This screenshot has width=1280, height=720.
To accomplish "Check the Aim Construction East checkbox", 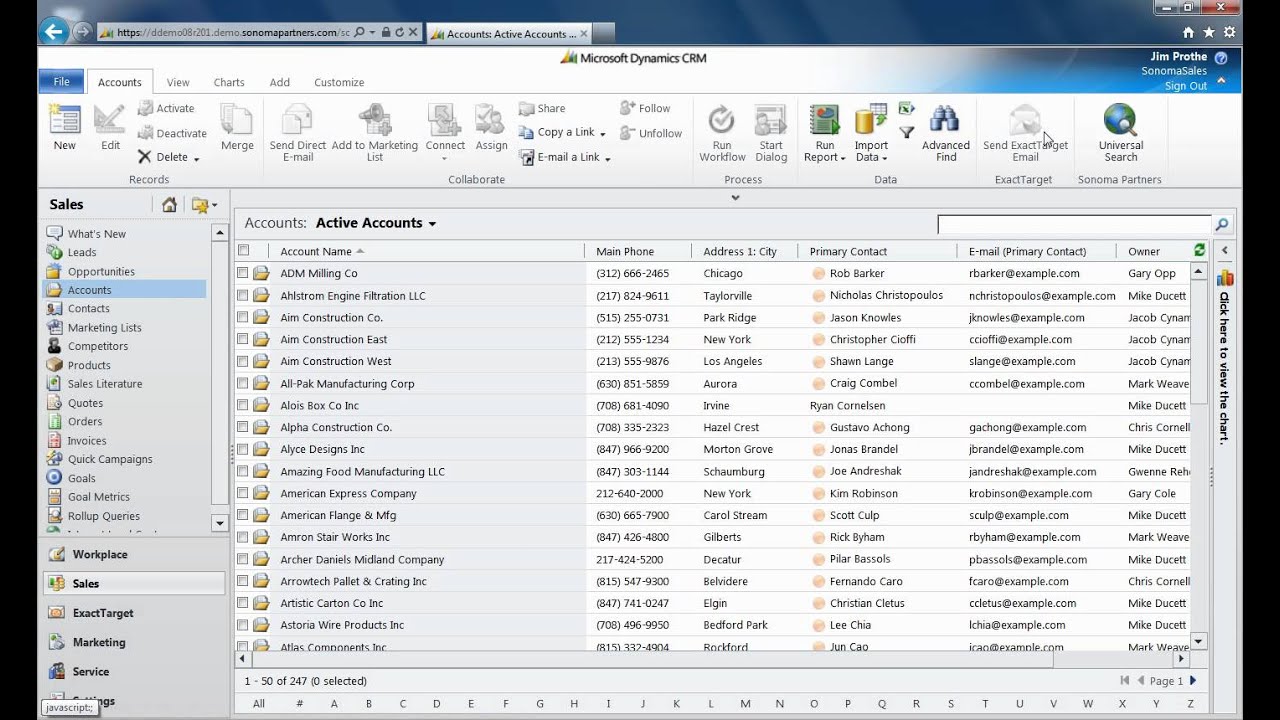I will click(243, 339).
